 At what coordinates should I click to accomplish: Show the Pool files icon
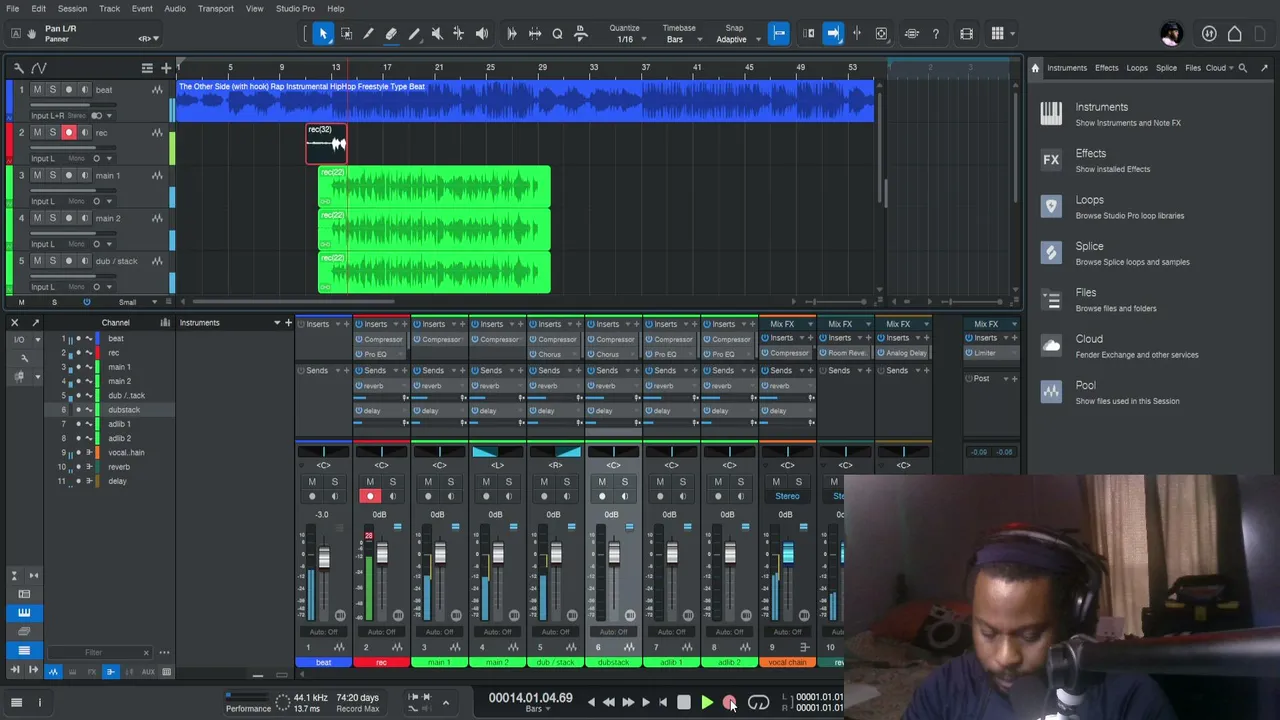(1051, 392)
